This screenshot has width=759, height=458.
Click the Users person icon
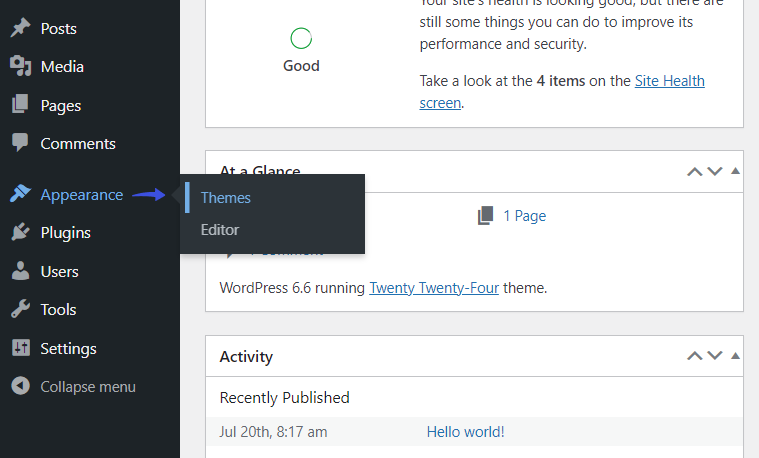click(20, 271)
